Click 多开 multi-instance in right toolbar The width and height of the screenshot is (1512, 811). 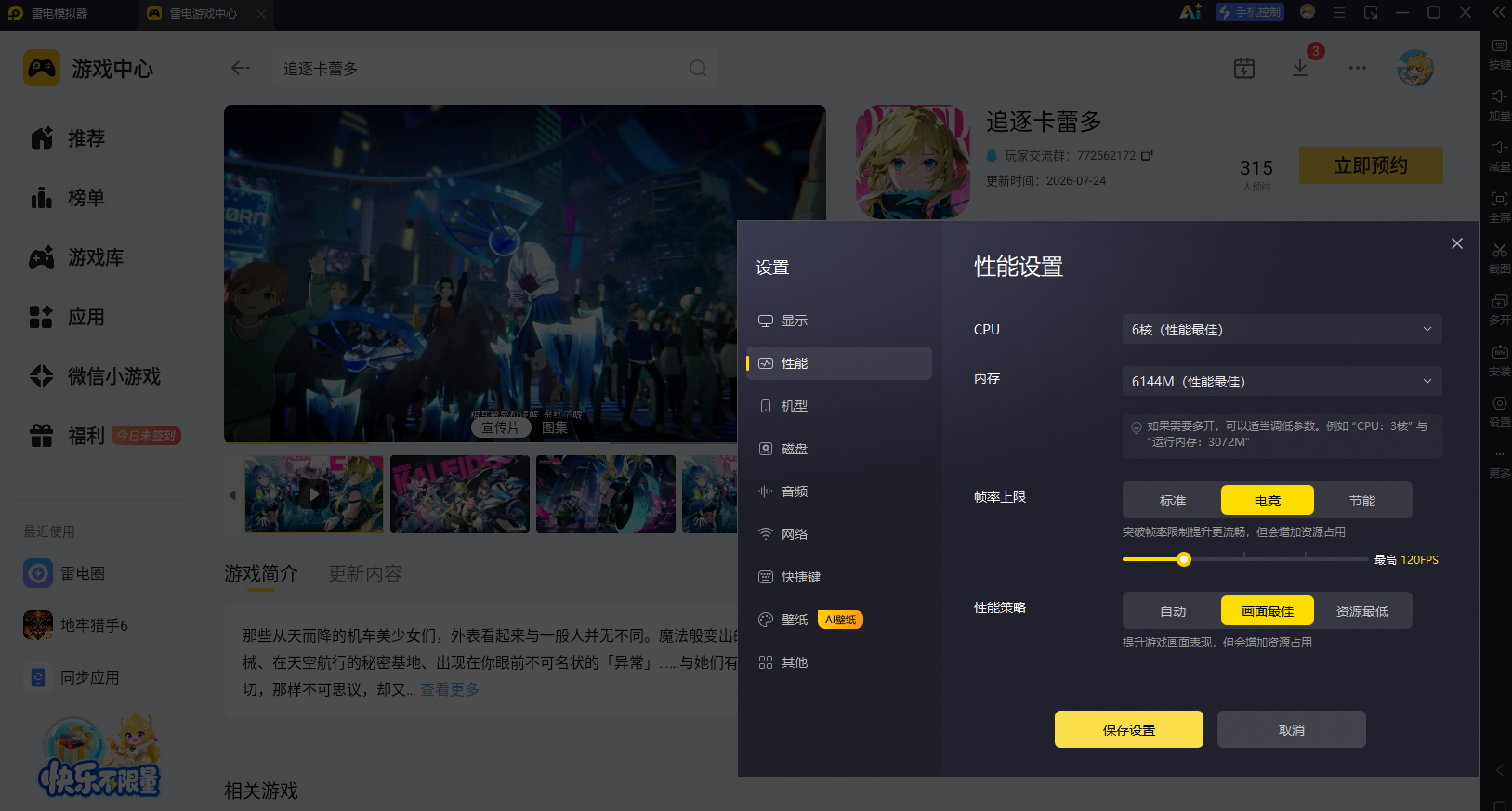pos(1499,310)
